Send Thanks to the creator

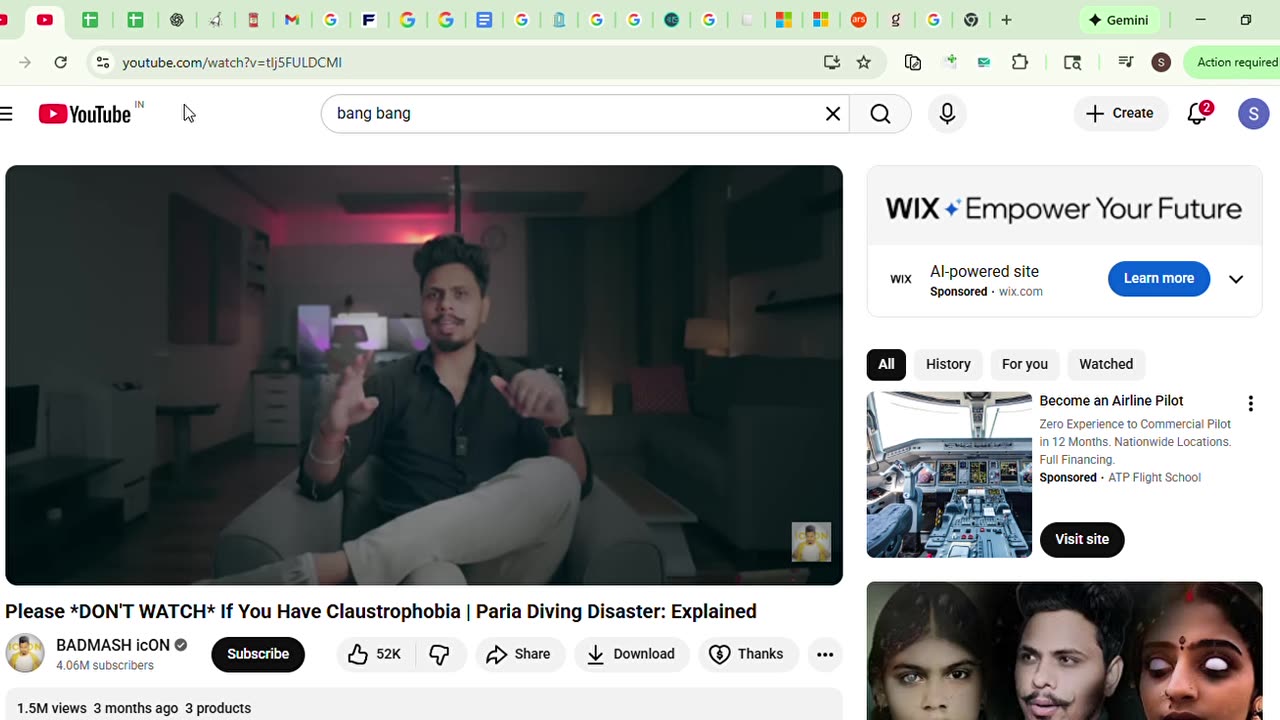748,654
